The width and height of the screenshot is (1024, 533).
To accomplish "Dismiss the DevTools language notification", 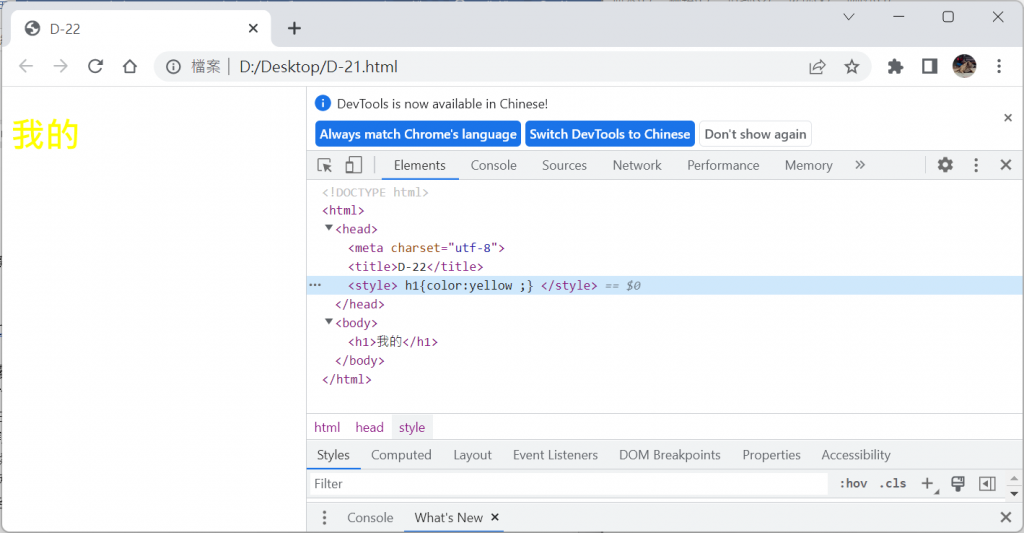I will click(x=1008, y=118).
